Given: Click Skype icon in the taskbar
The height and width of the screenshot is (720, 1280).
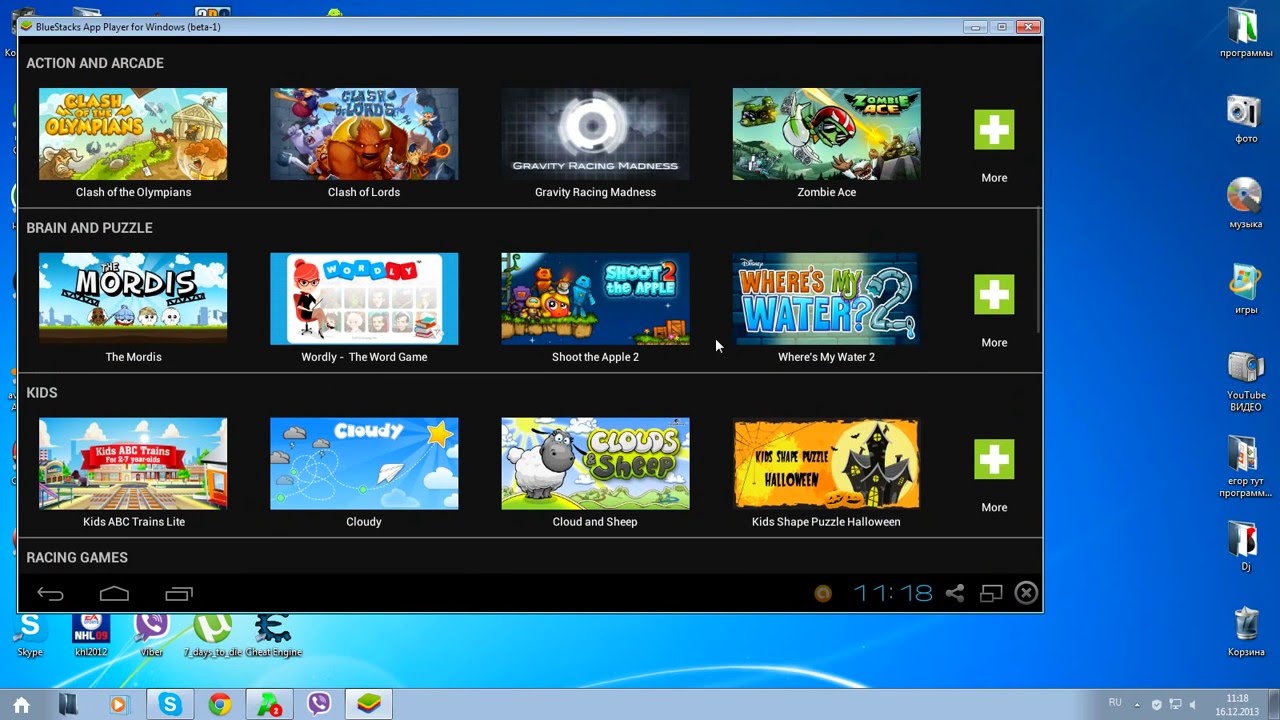Looking at the screenshot, I should 169,705.
